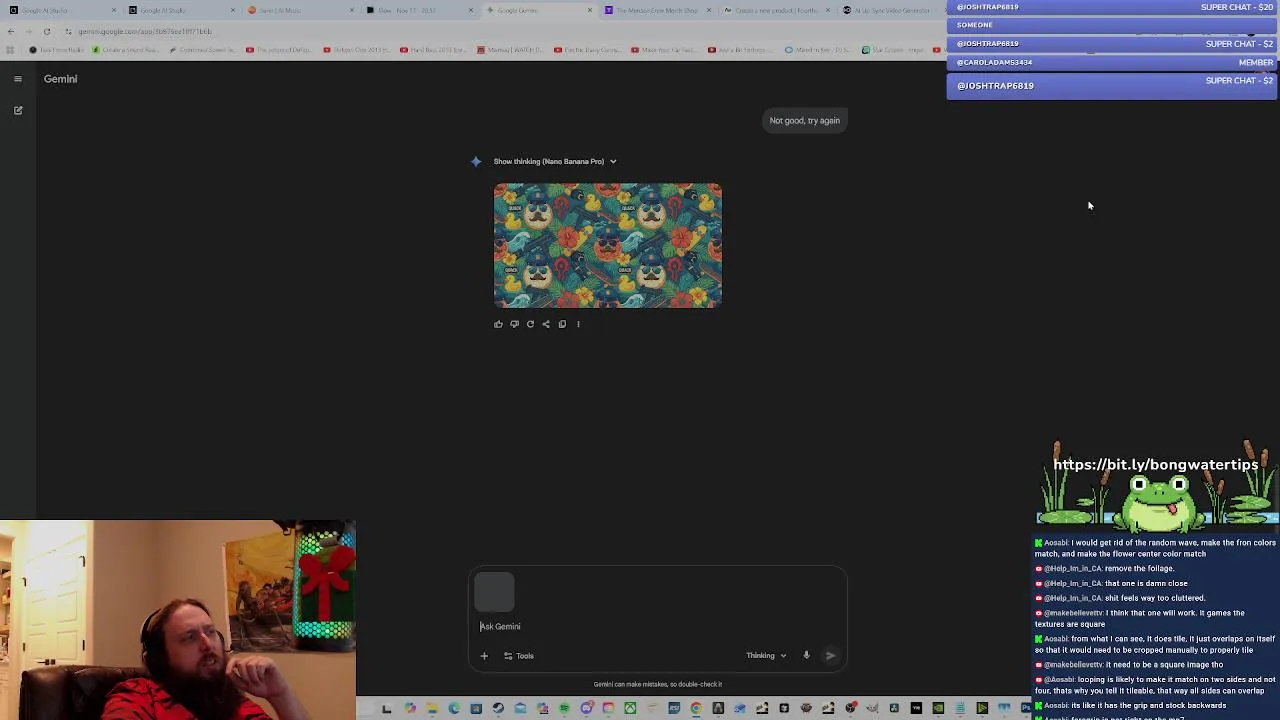
Task: Expand Show thinking (Nano Banana Pro)
Action: 555,161
